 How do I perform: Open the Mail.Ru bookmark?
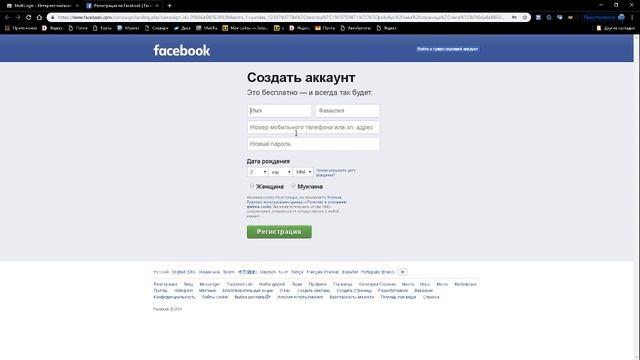[207, 28]
